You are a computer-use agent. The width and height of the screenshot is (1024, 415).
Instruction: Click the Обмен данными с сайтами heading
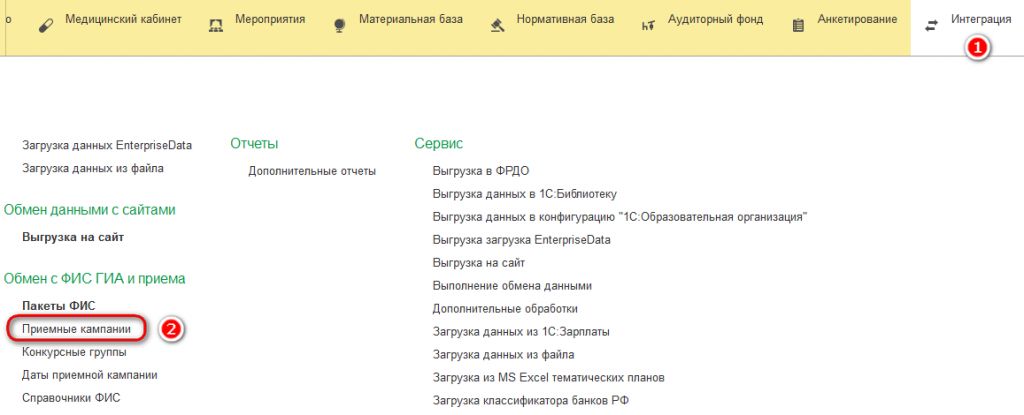90,210
